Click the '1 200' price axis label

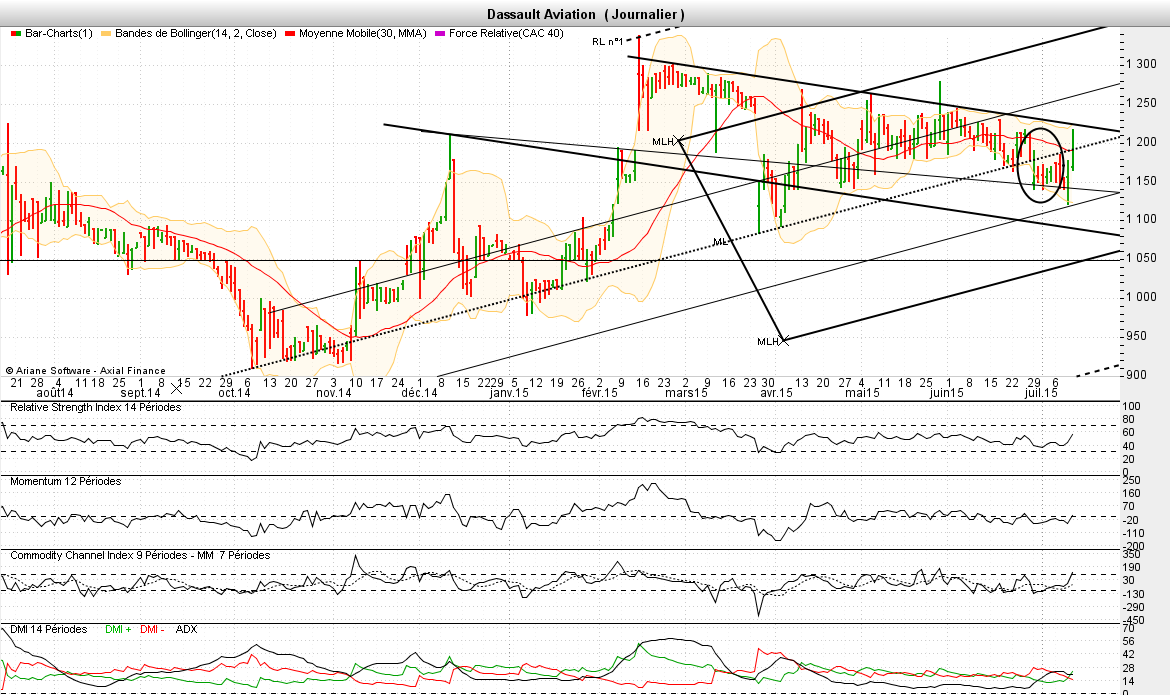pos(1142,142)
